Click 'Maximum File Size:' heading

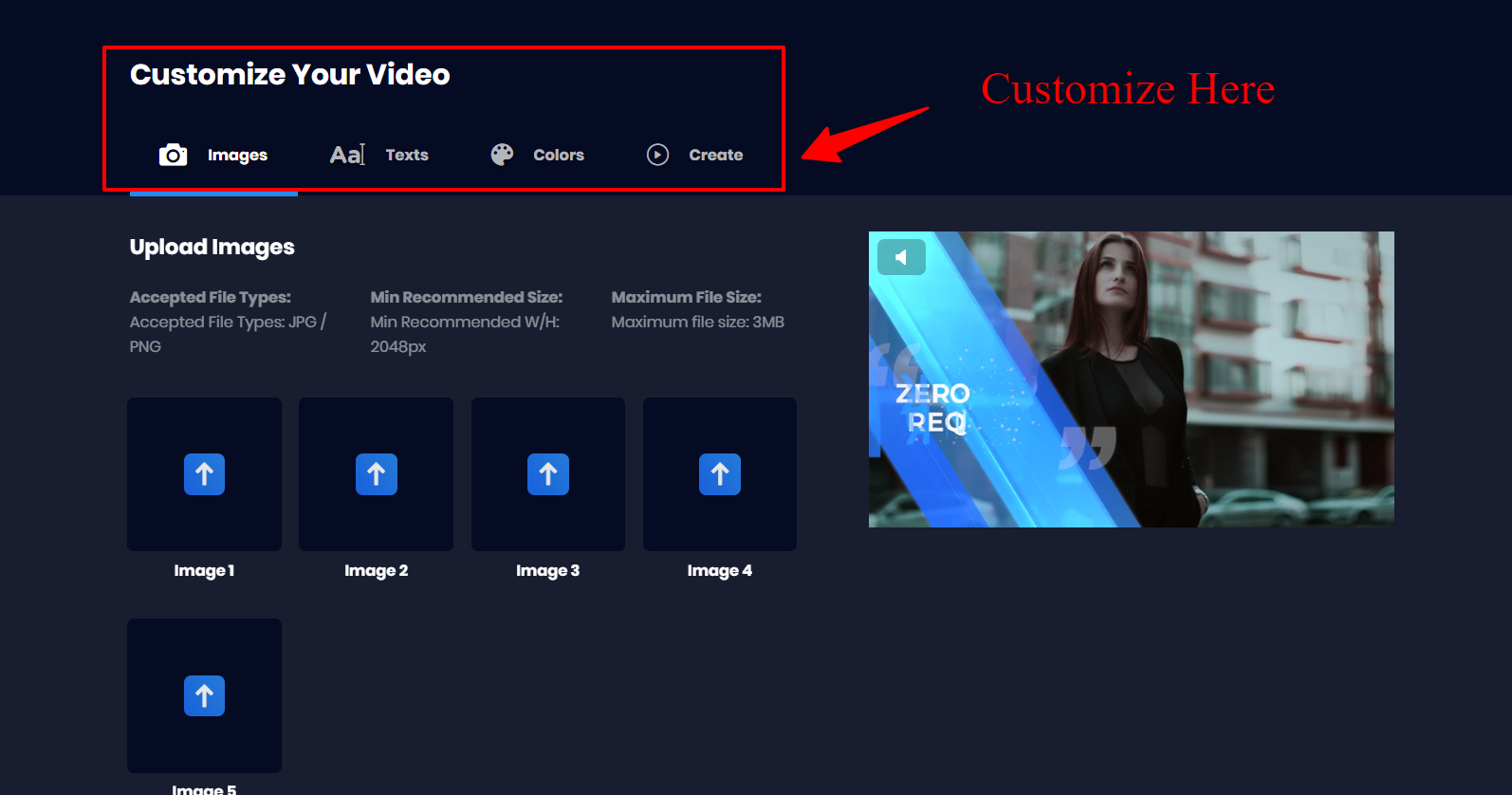tap(687, 297)
